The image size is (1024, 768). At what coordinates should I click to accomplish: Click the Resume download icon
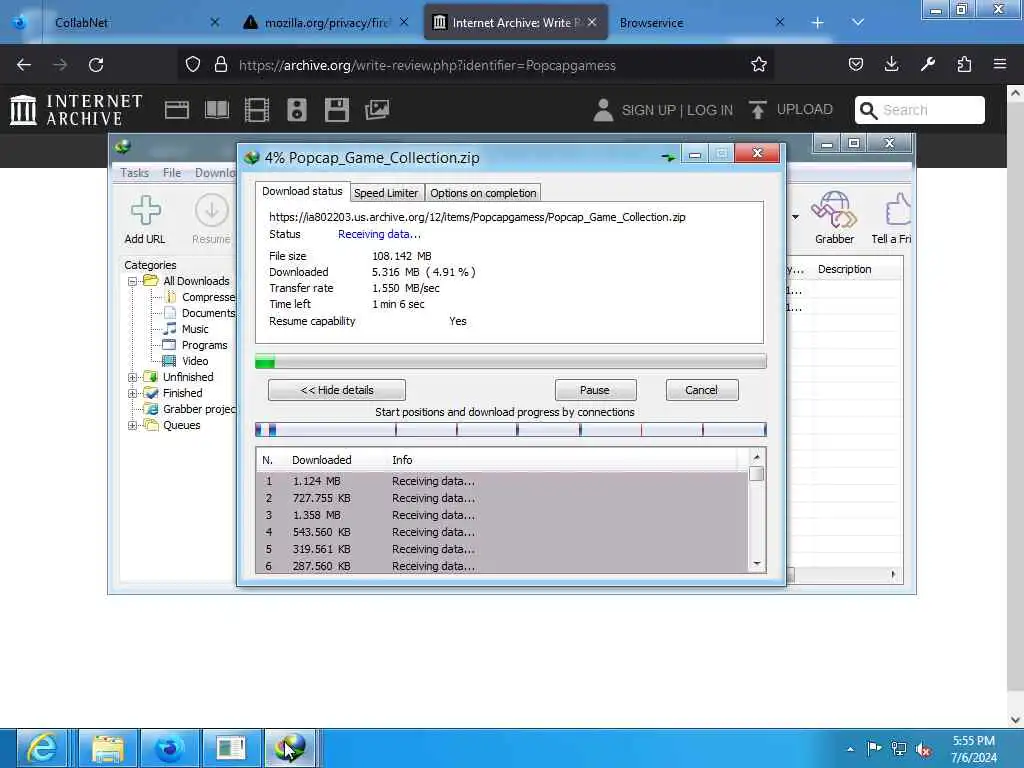pyautogui.click(x=212, y=210)
